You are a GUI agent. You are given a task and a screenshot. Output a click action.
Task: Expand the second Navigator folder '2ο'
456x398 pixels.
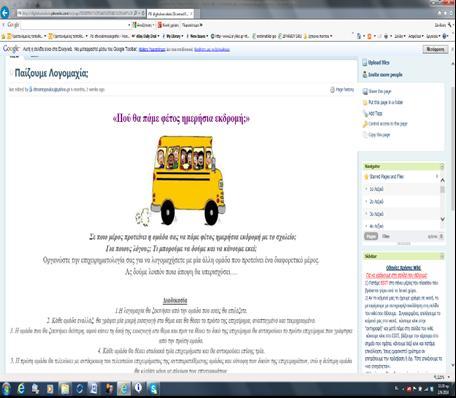click(x=367, y=202)
